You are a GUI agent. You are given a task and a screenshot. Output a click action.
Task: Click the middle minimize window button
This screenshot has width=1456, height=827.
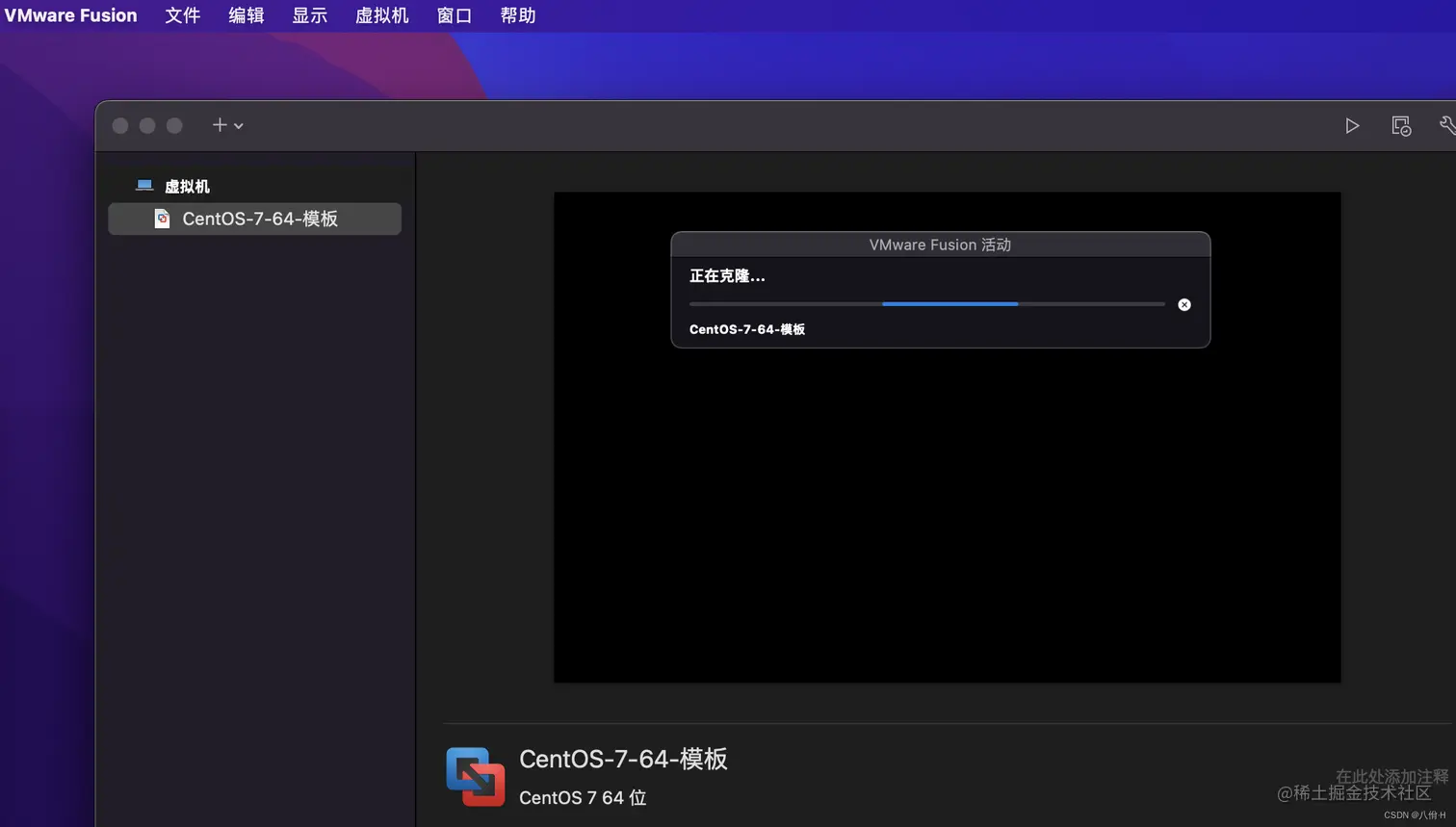tap(147, 125)
